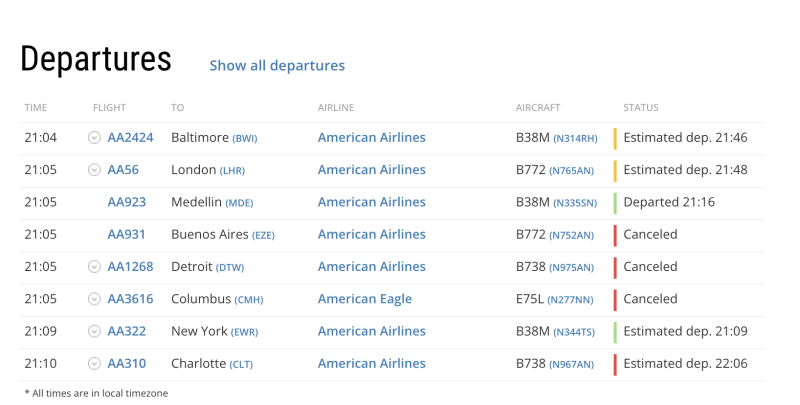Screen dimensions: 800x405
Task: Expand the AA56 flight row chevron
Action: point(95,170)
